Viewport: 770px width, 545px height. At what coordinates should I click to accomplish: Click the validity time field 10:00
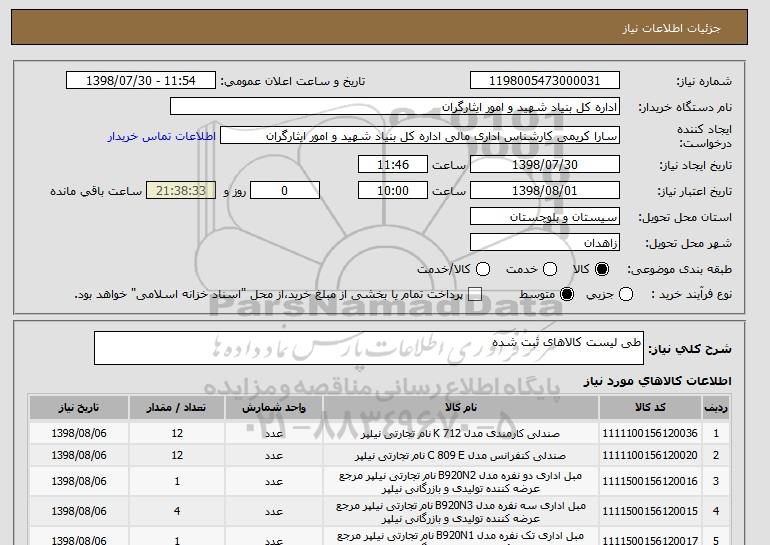[x=393, y=191]
